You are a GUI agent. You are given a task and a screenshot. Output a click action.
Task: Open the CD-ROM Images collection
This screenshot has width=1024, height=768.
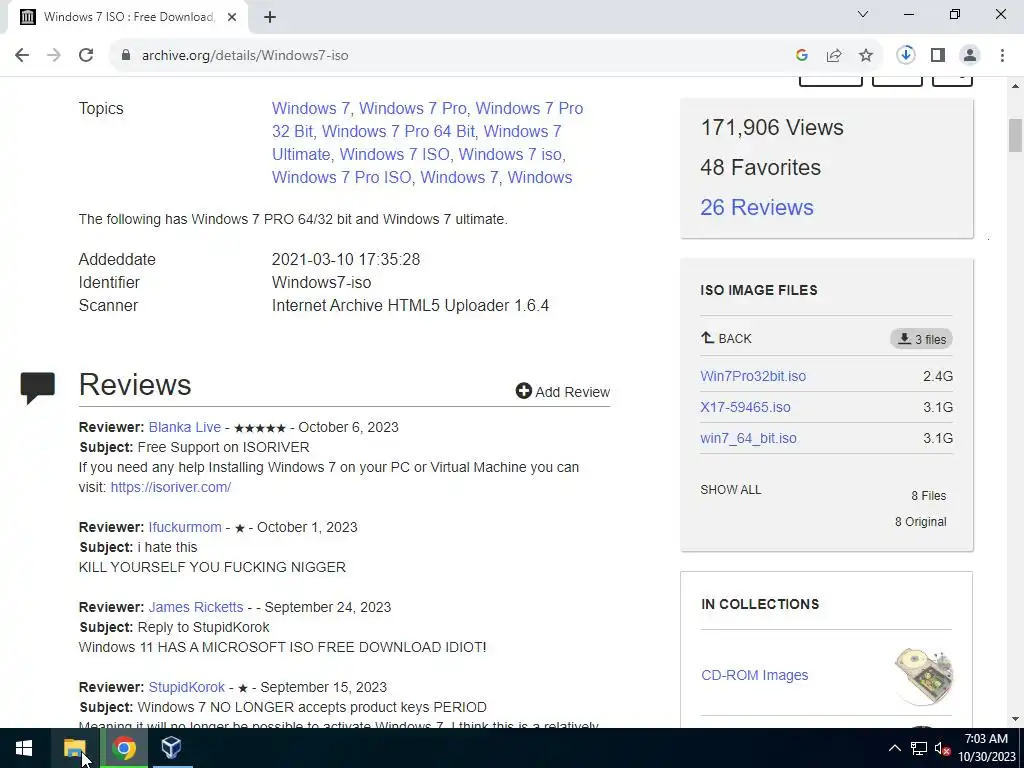click(754, 675)
